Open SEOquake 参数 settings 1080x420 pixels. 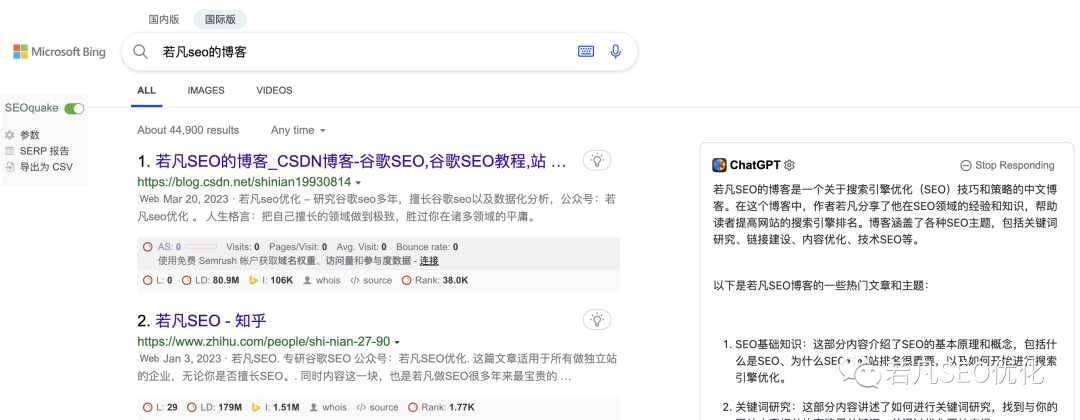30,135
